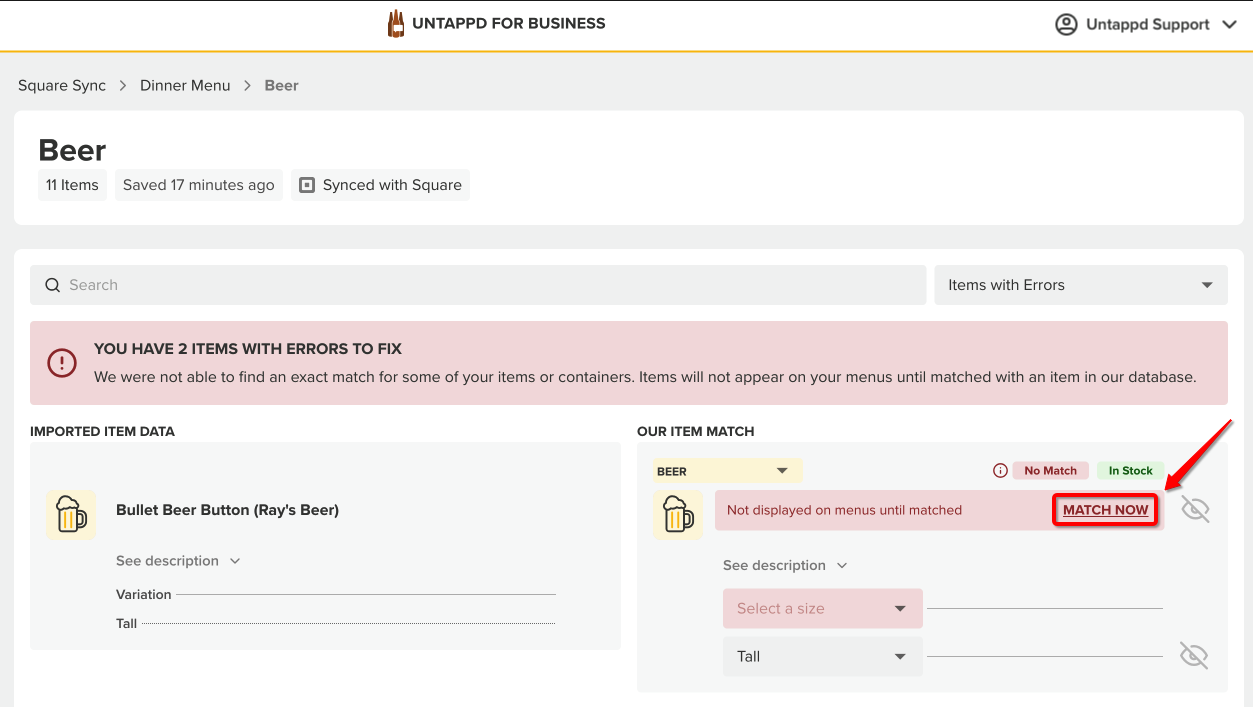Click beer mug icon in Our Item Match
Viewport: 1253px width, 707px height.
point(678,515)
